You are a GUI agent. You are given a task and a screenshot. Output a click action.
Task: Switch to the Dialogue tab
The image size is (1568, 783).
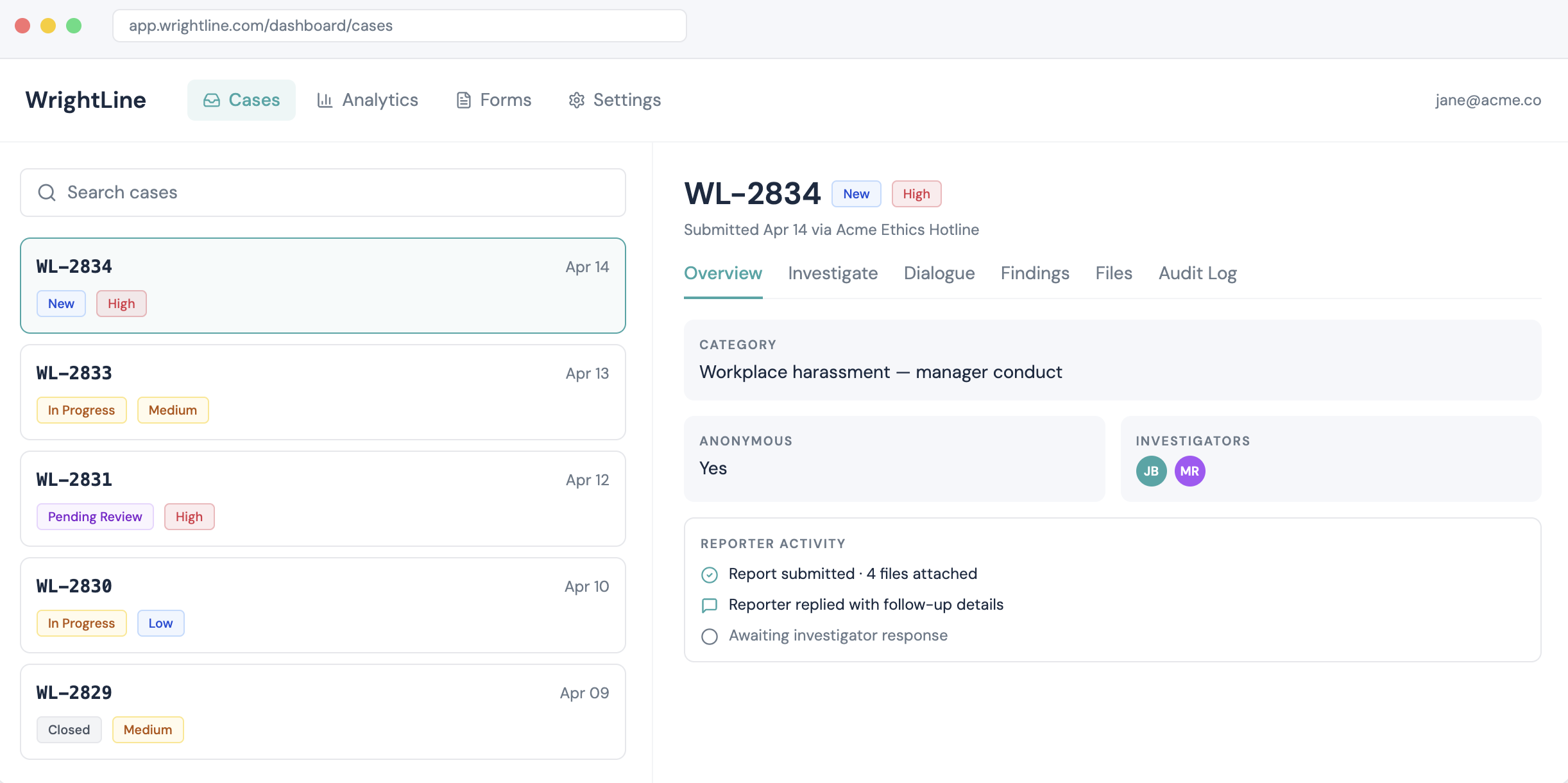click(x=939, y=273)
